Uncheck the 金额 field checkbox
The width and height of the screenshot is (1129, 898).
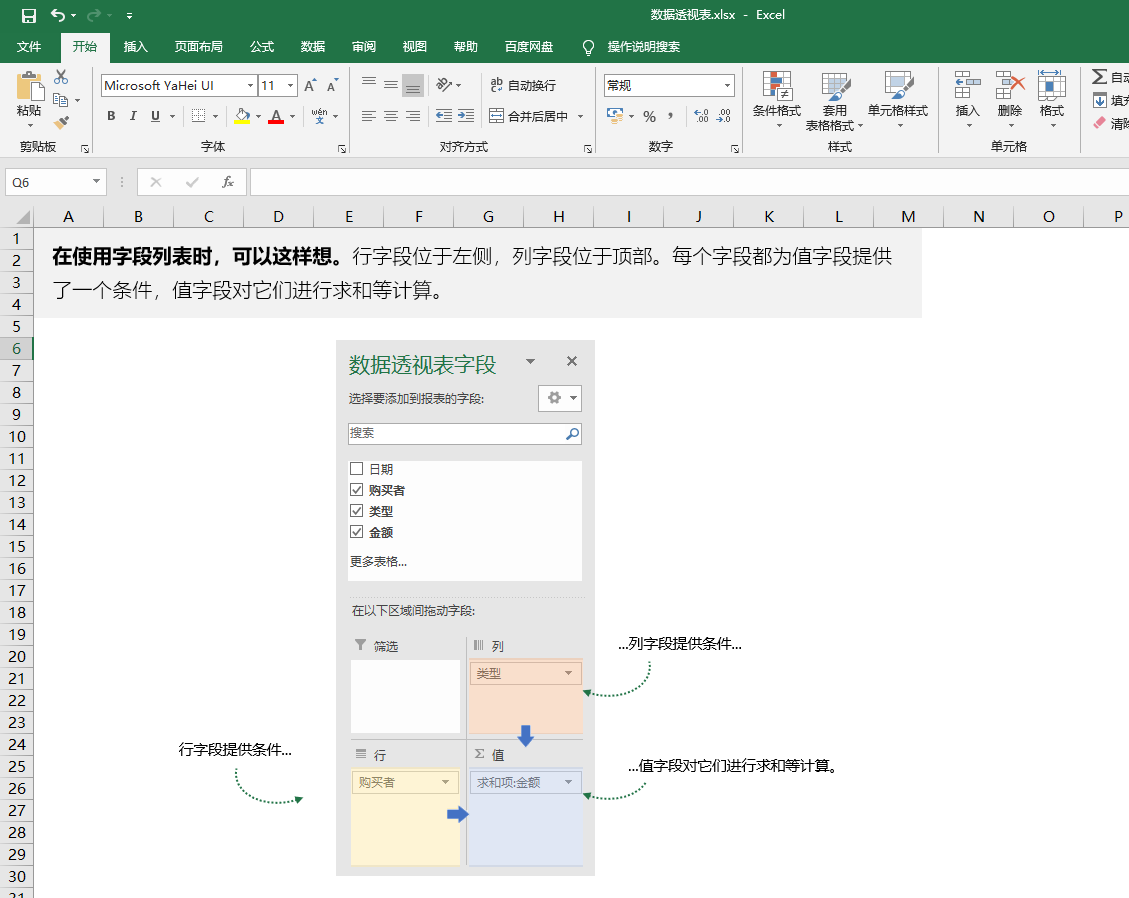click(356, 532)
